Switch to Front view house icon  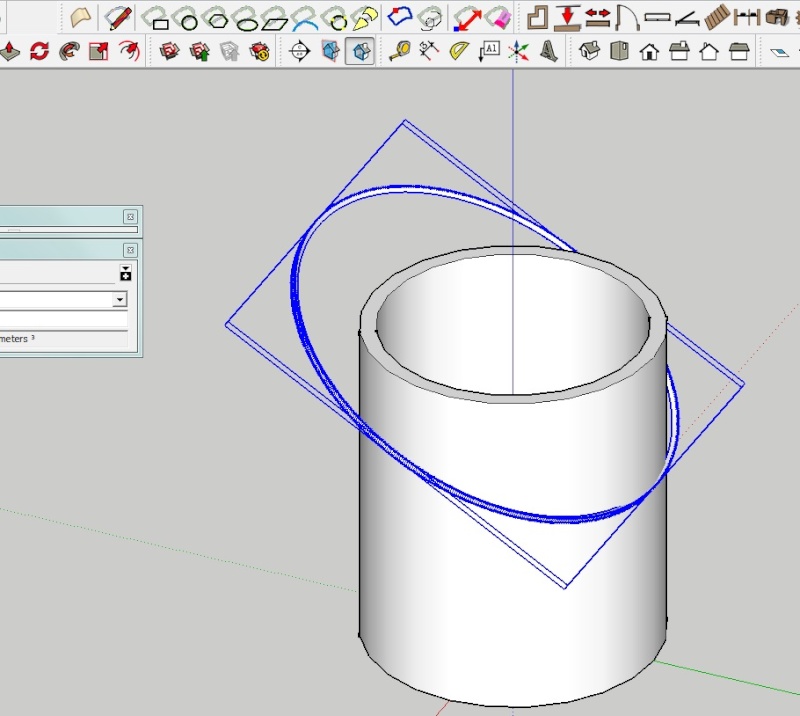(649, 52)
